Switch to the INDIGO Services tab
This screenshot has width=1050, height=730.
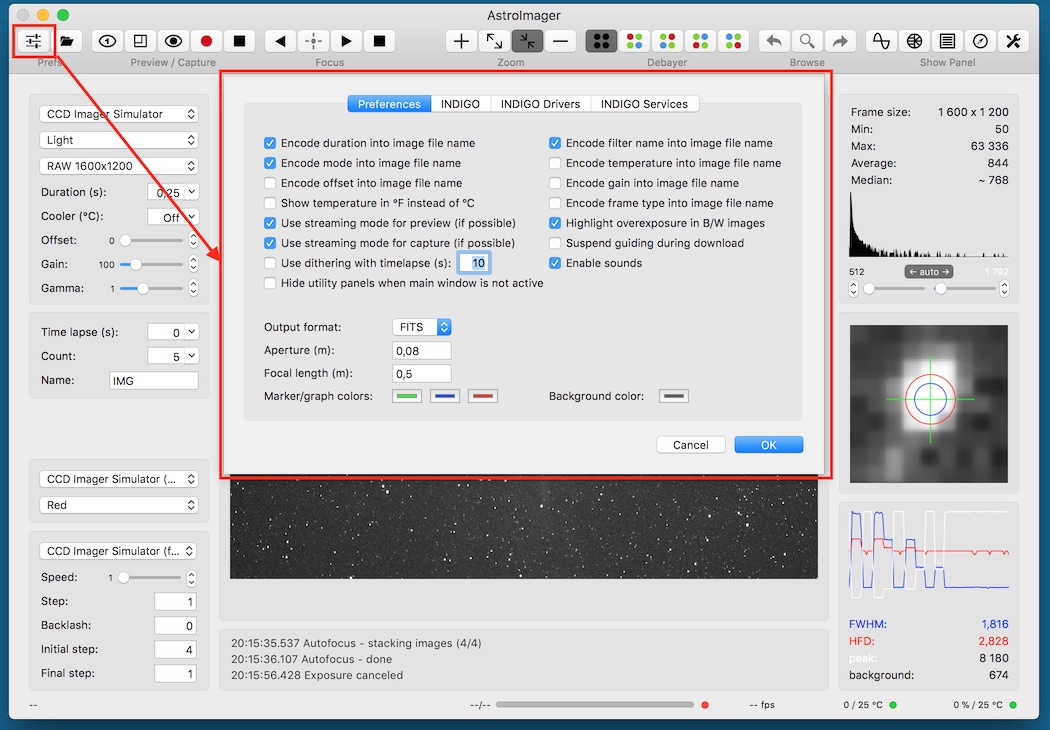(x=644, y=104)
